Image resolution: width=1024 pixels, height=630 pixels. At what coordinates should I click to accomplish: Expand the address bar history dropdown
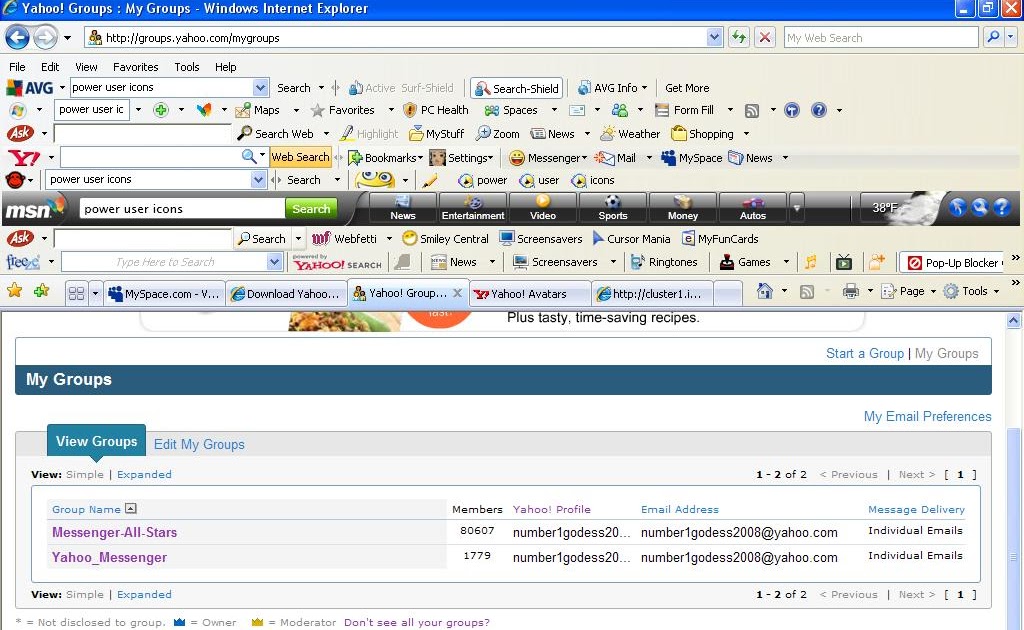click(714, 37)
